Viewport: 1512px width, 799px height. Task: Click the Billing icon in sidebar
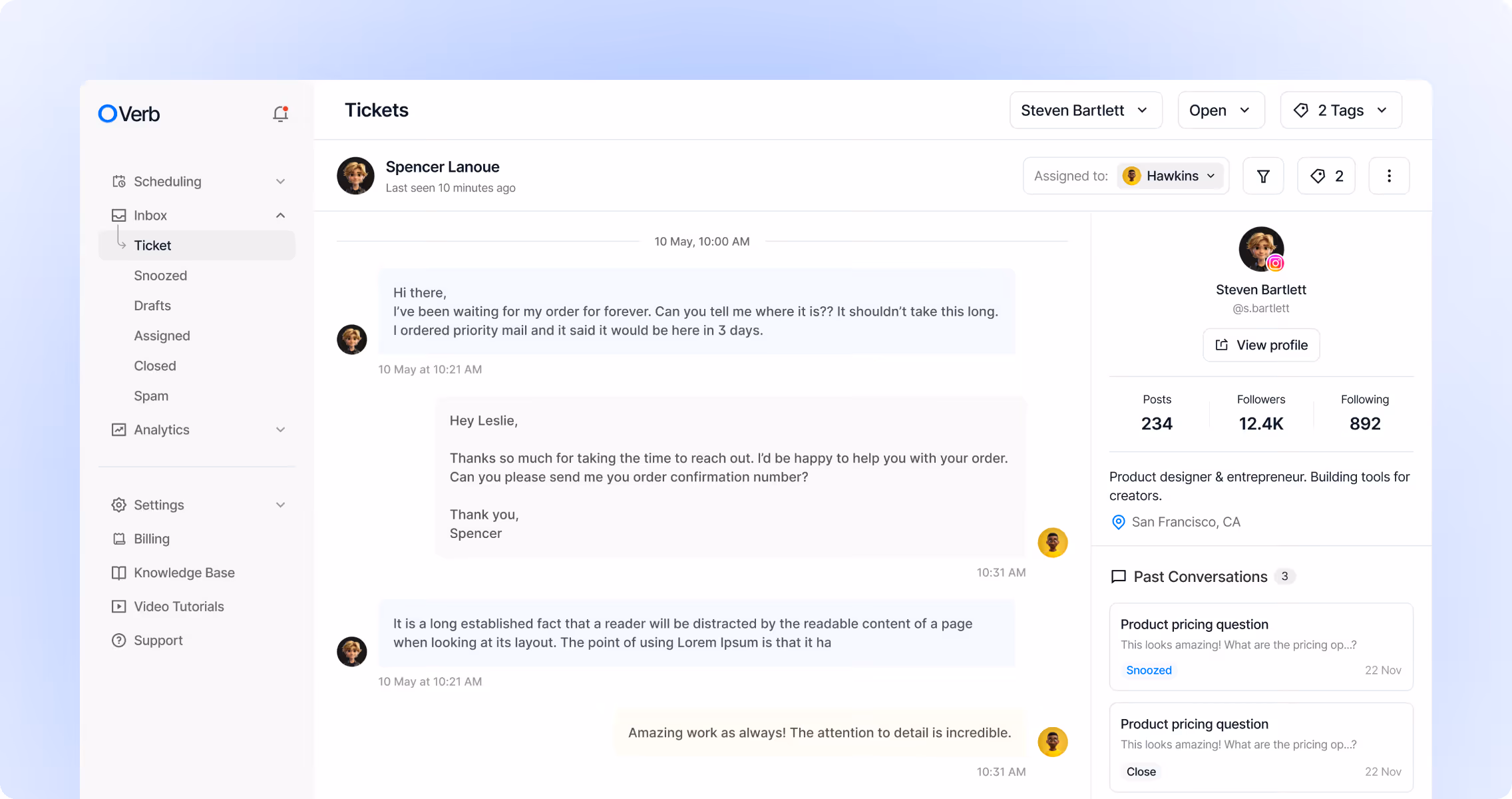tap(118, 539)
